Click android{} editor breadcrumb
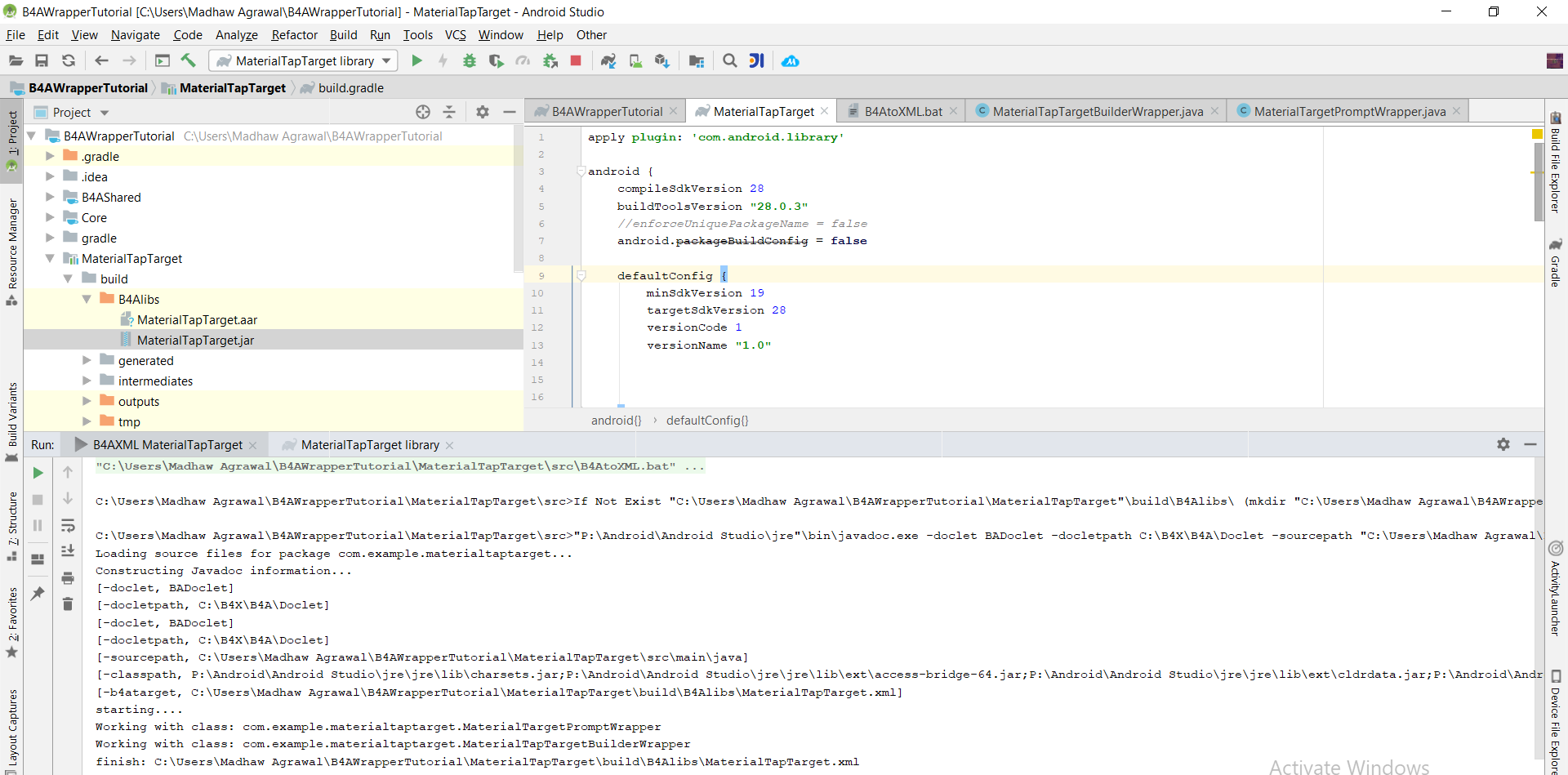Screen dimensions: 1568x775 617,421
